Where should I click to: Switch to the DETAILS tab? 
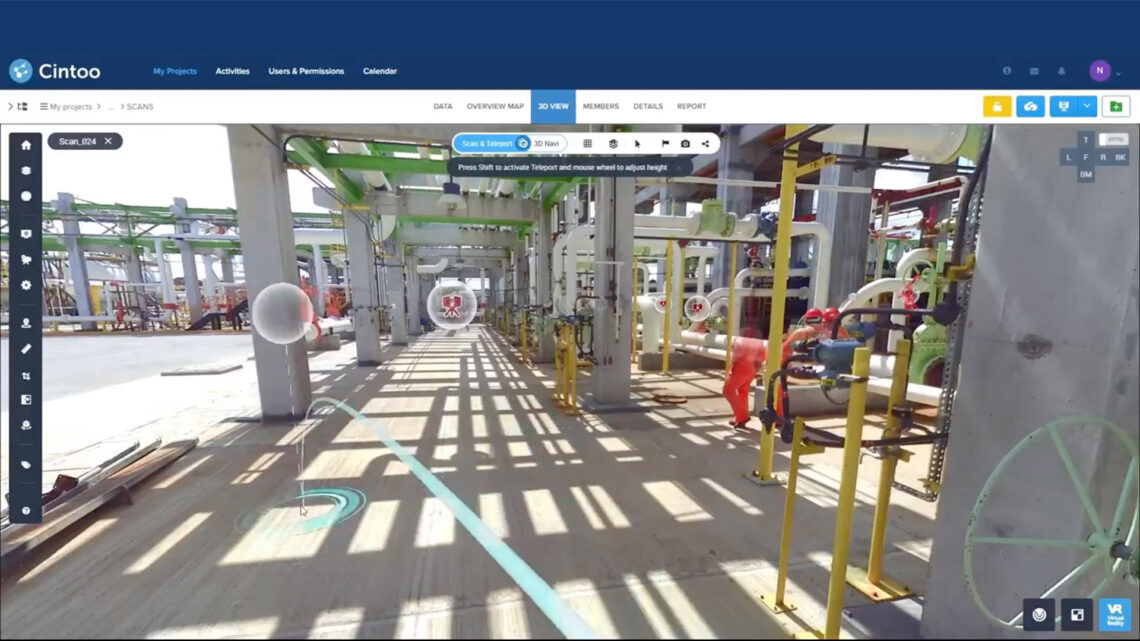tap(648, 106)
